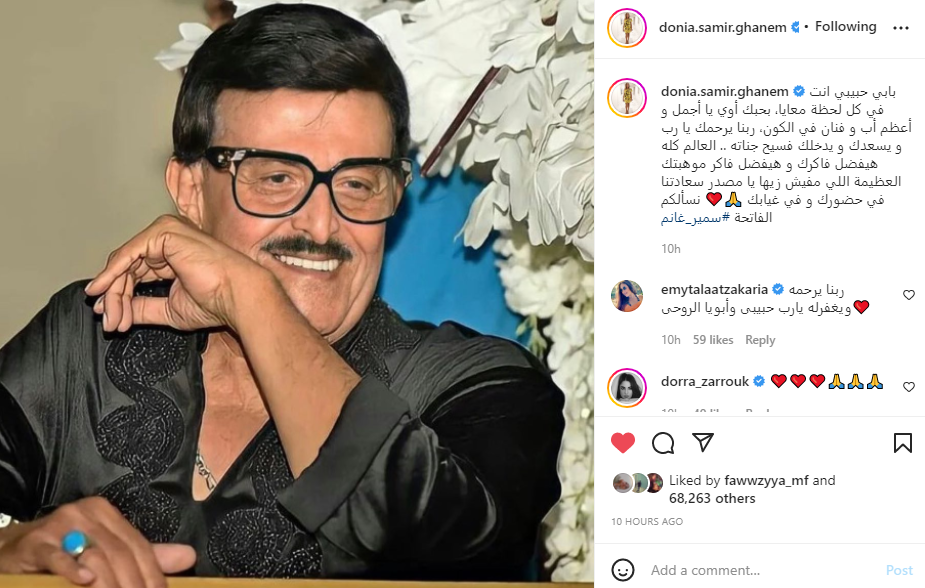Save the post with the bookmark icon
Screen dimensions: 925x588
[x=903, y=443]
